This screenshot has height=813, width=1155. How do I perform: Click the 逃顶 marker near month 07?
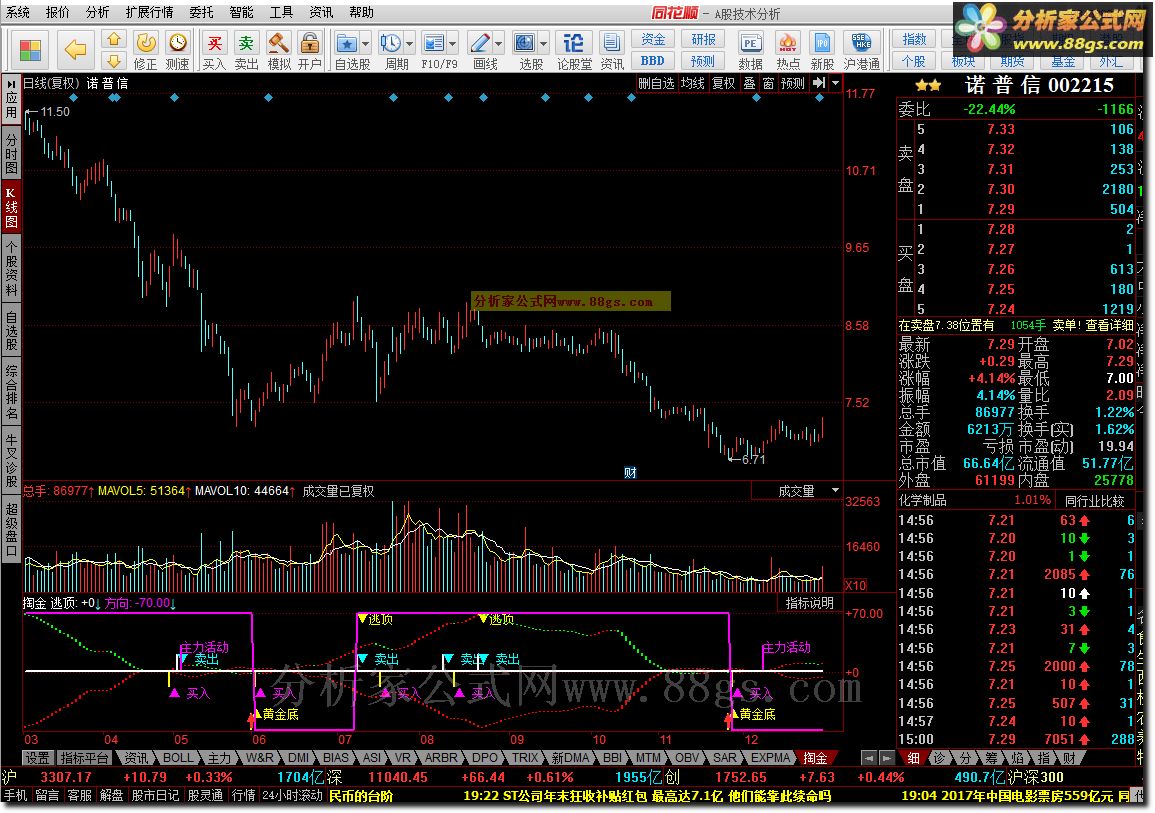374,619
